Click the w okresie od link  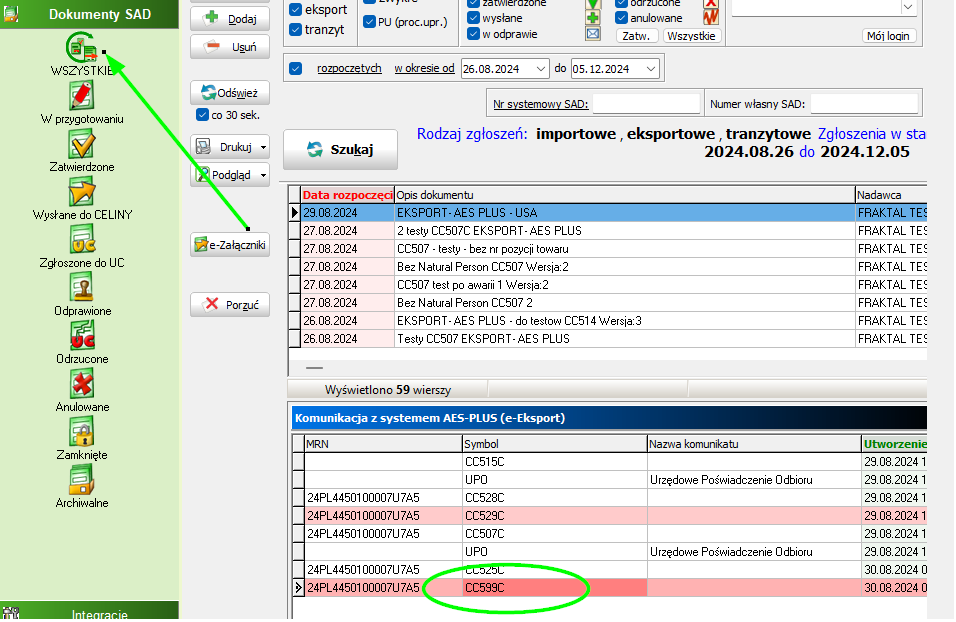coord(424,68)
